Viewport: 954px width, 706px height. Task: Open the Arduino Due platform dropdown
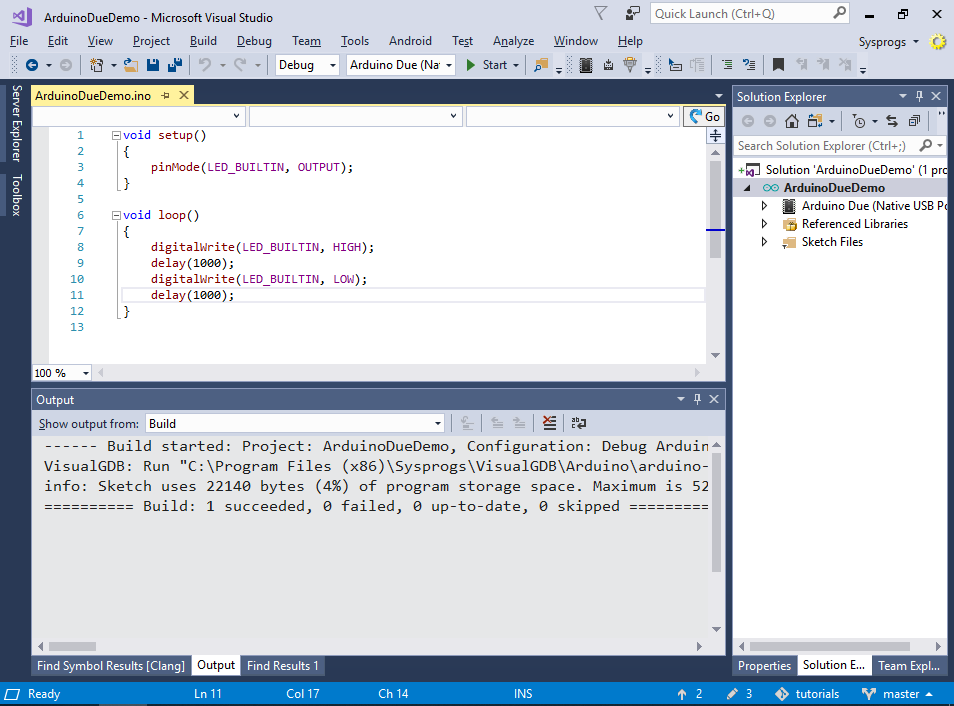401,65
